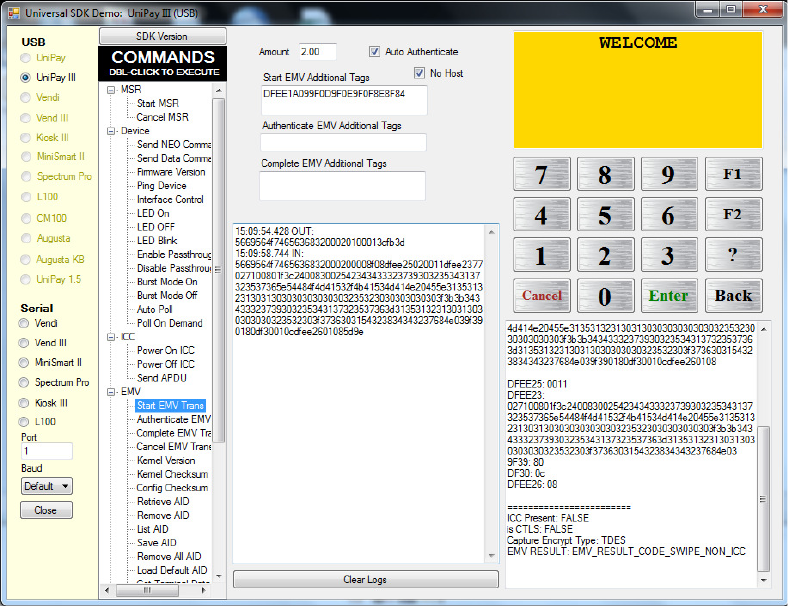Click result log scrollbar thumb

tap(763, 498)
